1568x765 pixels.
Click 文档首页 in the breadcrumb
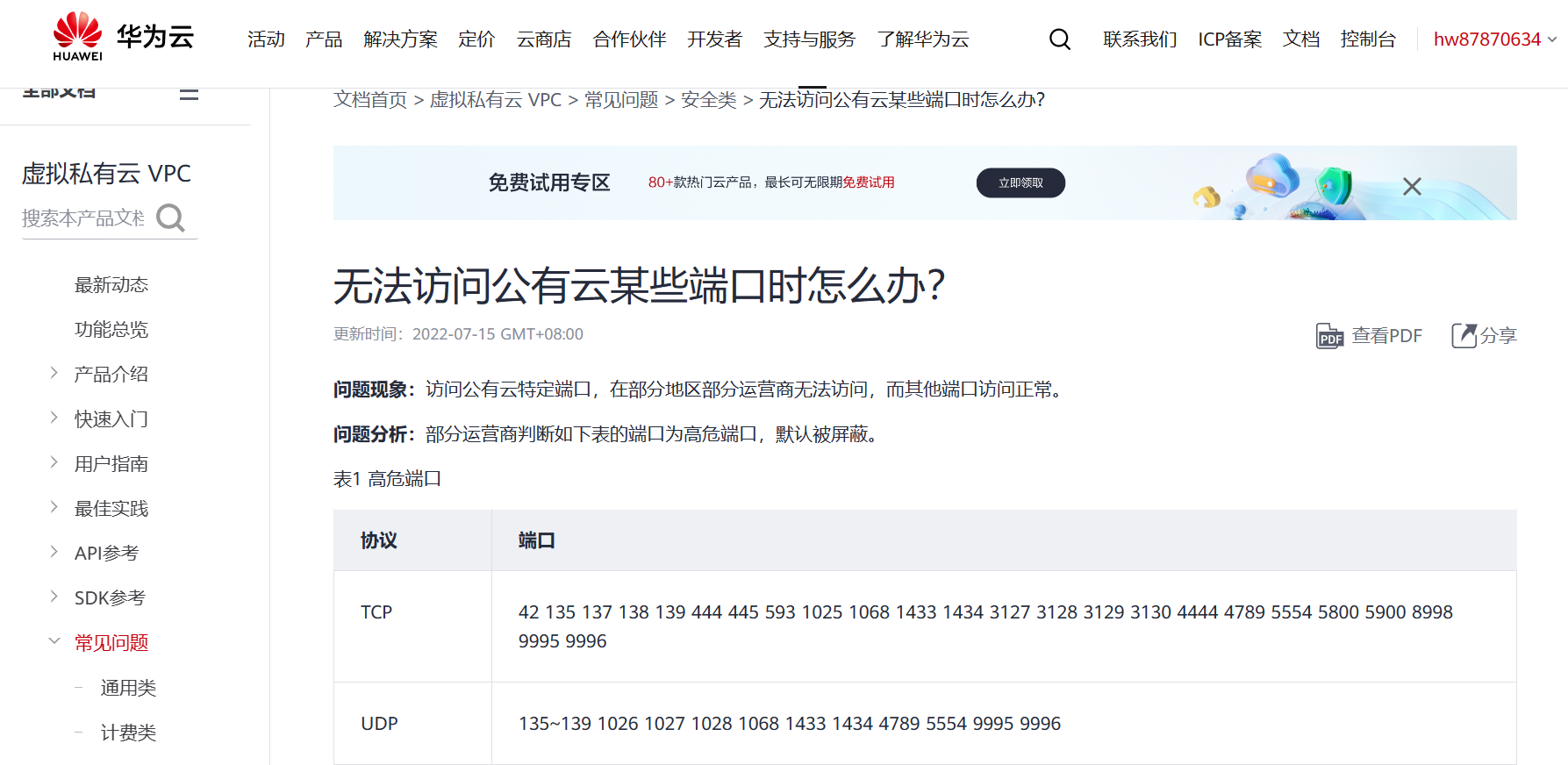370,100
